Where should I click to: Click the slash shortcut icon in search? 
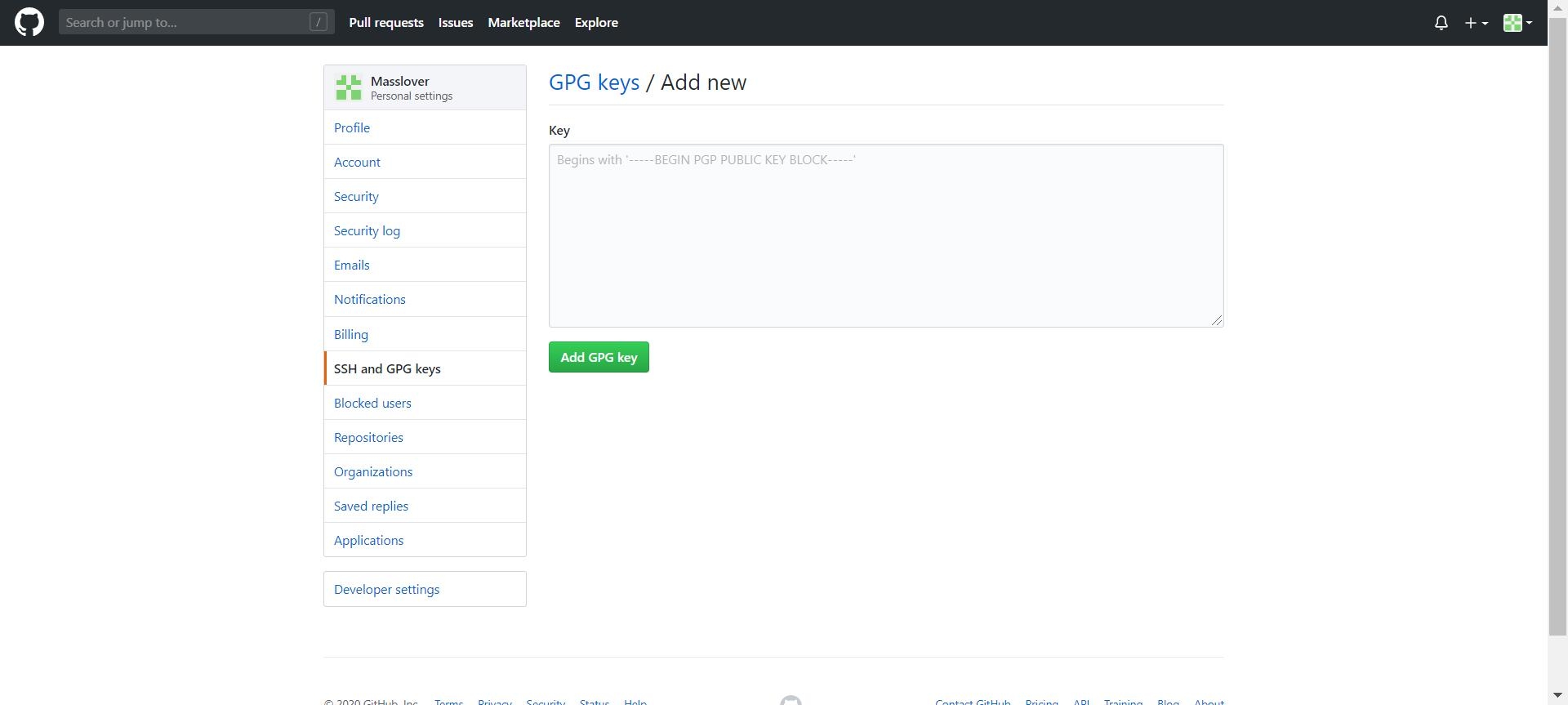tap(318, 22)
